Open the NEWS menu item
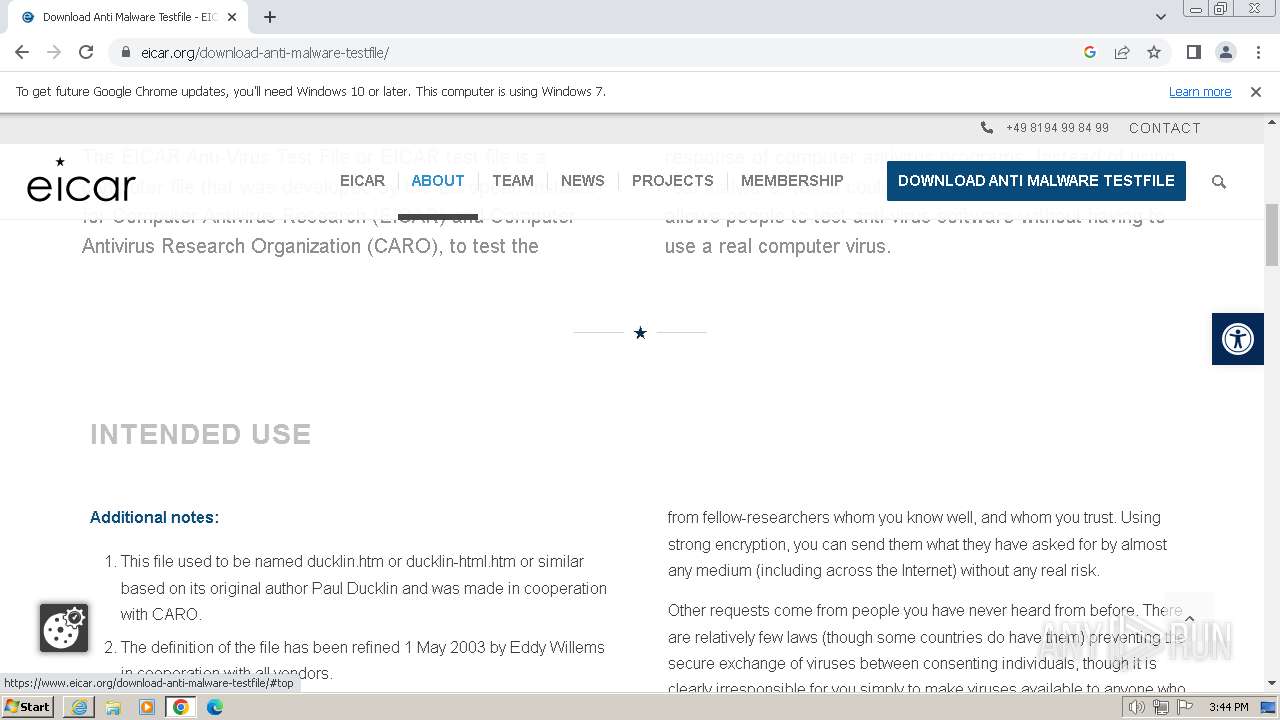The image size is (1280, 720). [583, 181]
